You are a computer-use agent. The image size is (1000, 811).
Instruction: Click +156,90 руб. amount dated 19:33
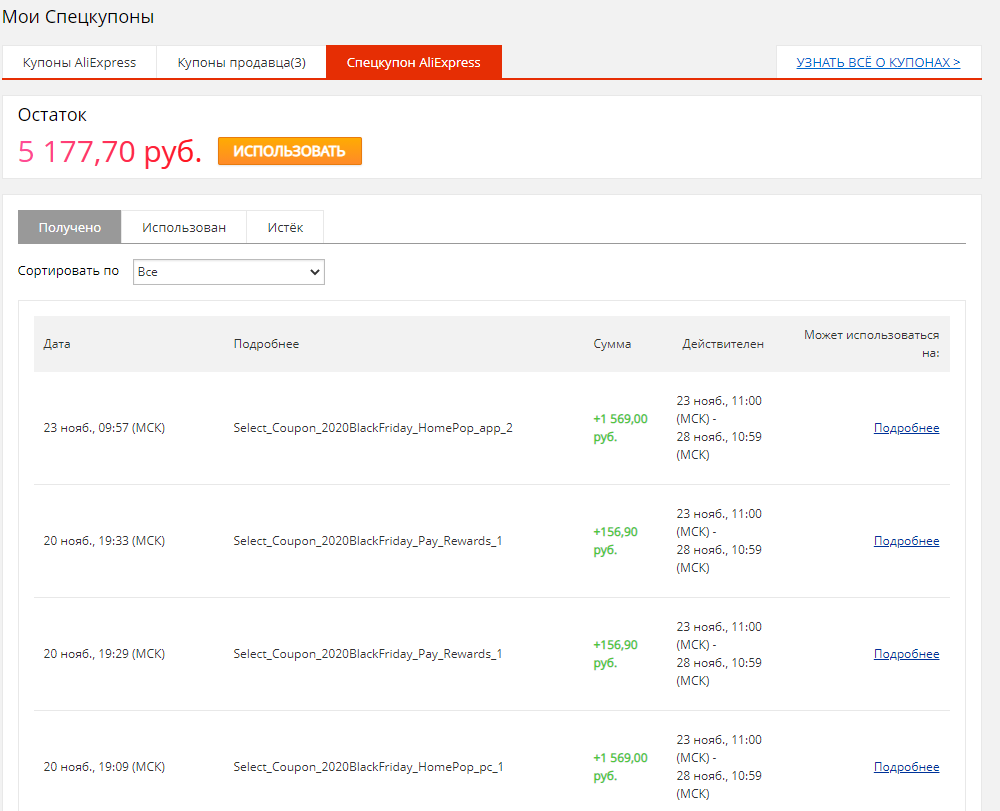coord(615,541)
